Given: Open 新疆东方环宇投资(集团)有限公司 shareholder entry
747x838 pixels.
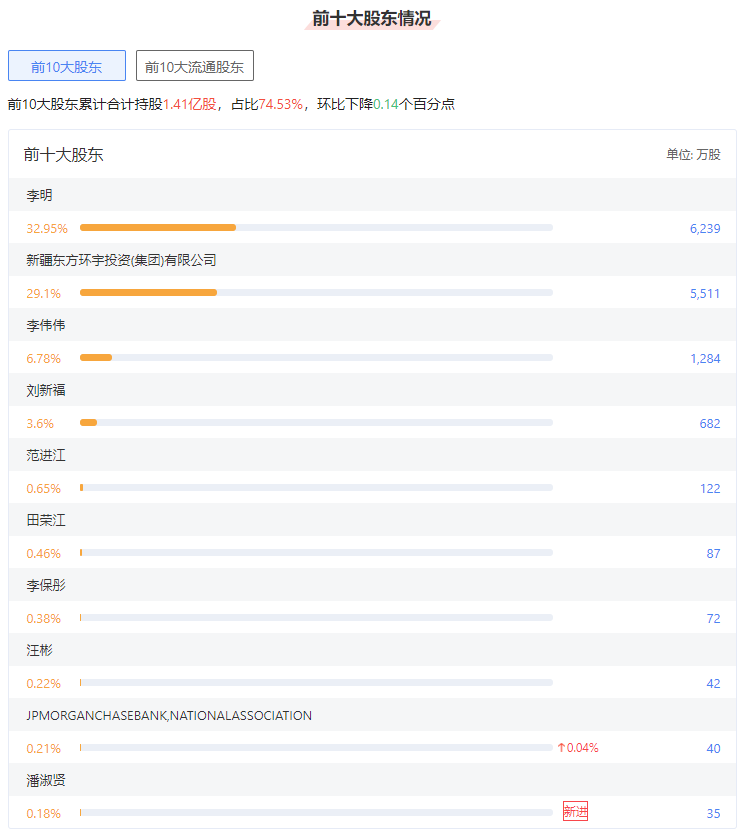Looking at the screenshot, I should point(121,260).
